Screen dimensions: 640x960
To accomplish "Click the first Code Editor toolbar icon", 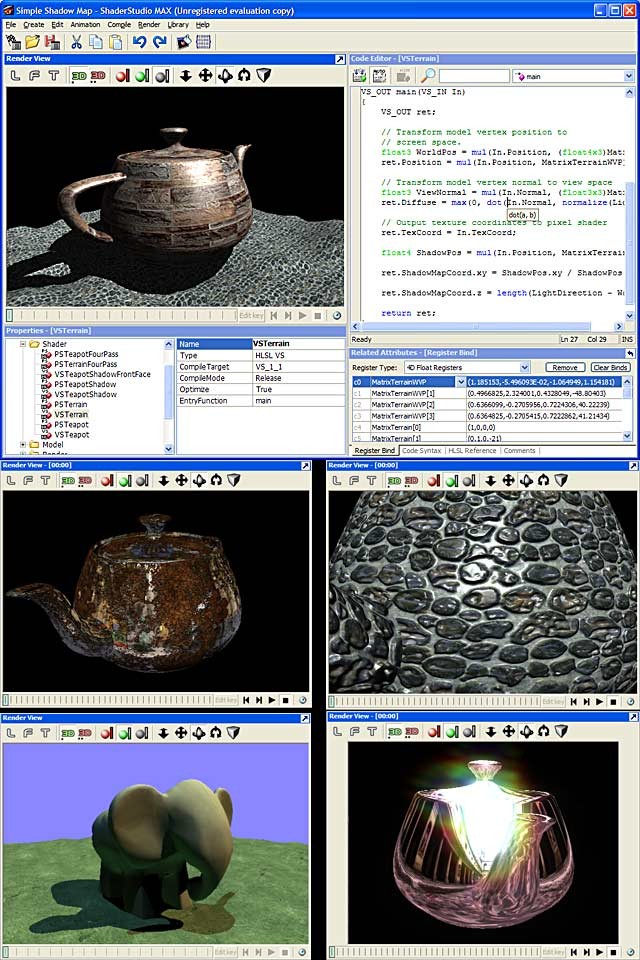I will tap(360, 75).
